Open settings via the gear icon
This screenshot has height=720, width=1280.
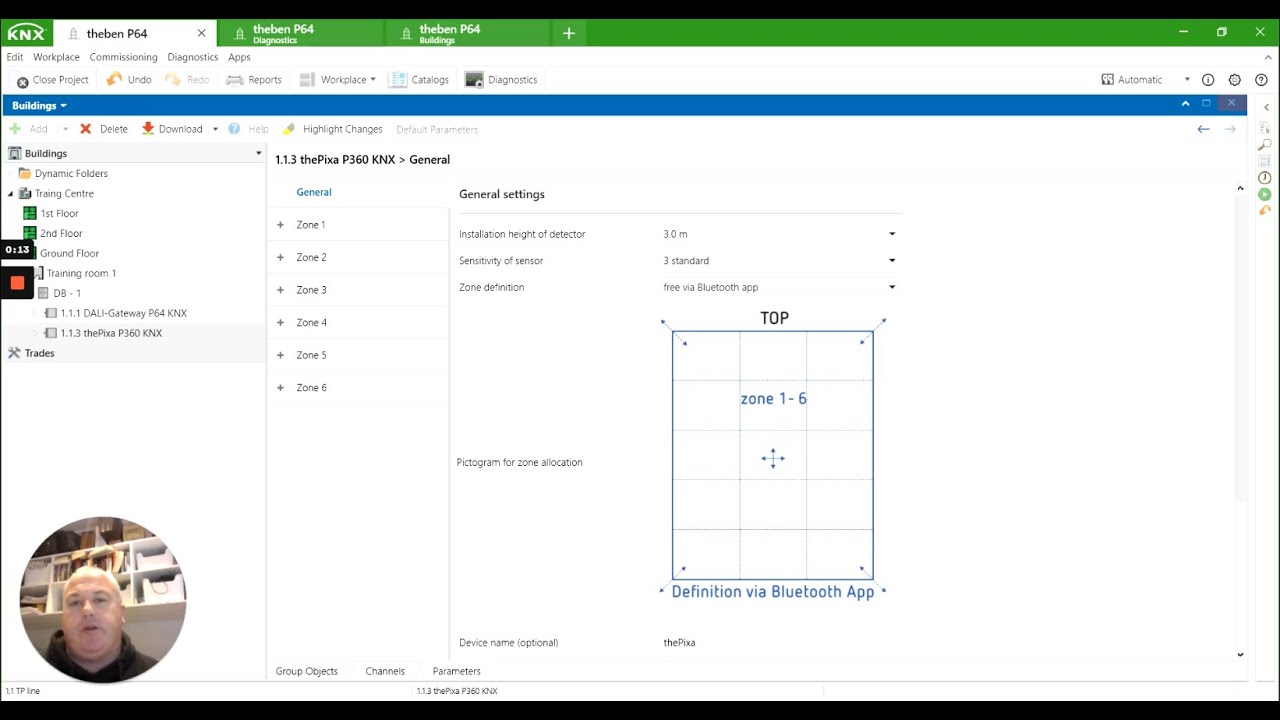(1234, 79)
